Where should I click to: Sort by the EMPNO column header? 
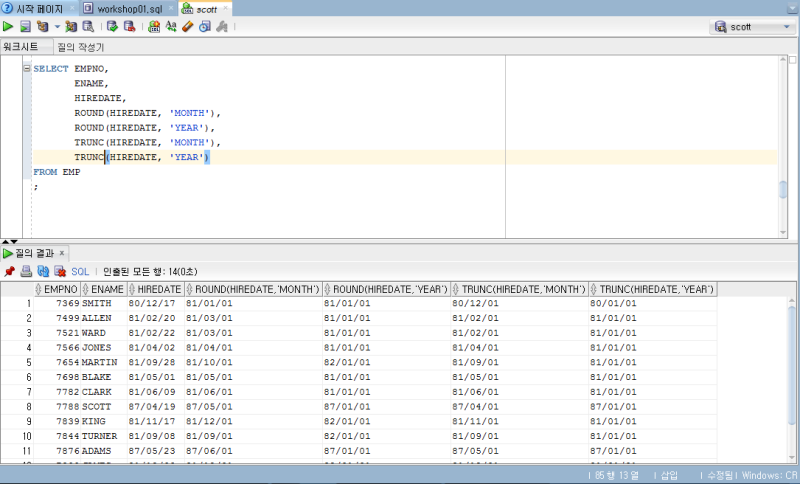click(x=57, y=289)
